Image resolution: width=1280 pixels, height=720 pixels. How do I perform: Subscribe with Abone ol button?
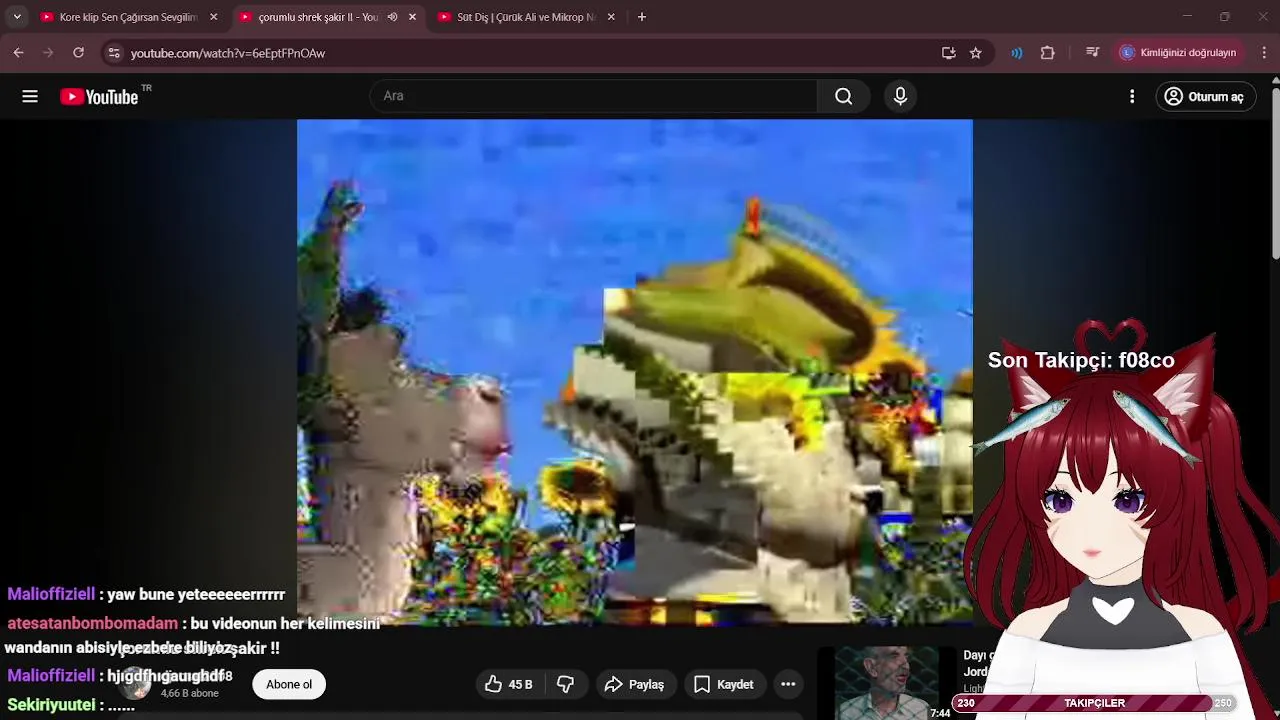289,684
